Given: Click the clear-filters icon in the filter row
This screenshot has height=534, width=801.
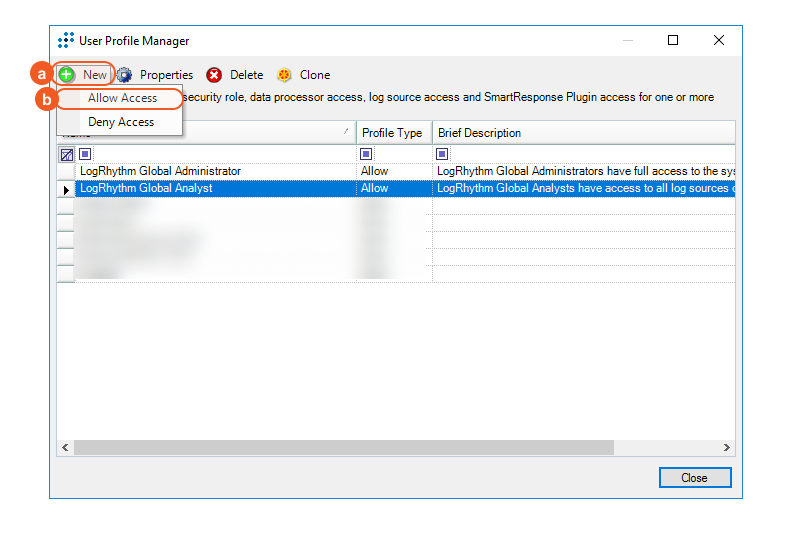Looking at the screenshot, I should pyautogui.click(x=66, y=155).
